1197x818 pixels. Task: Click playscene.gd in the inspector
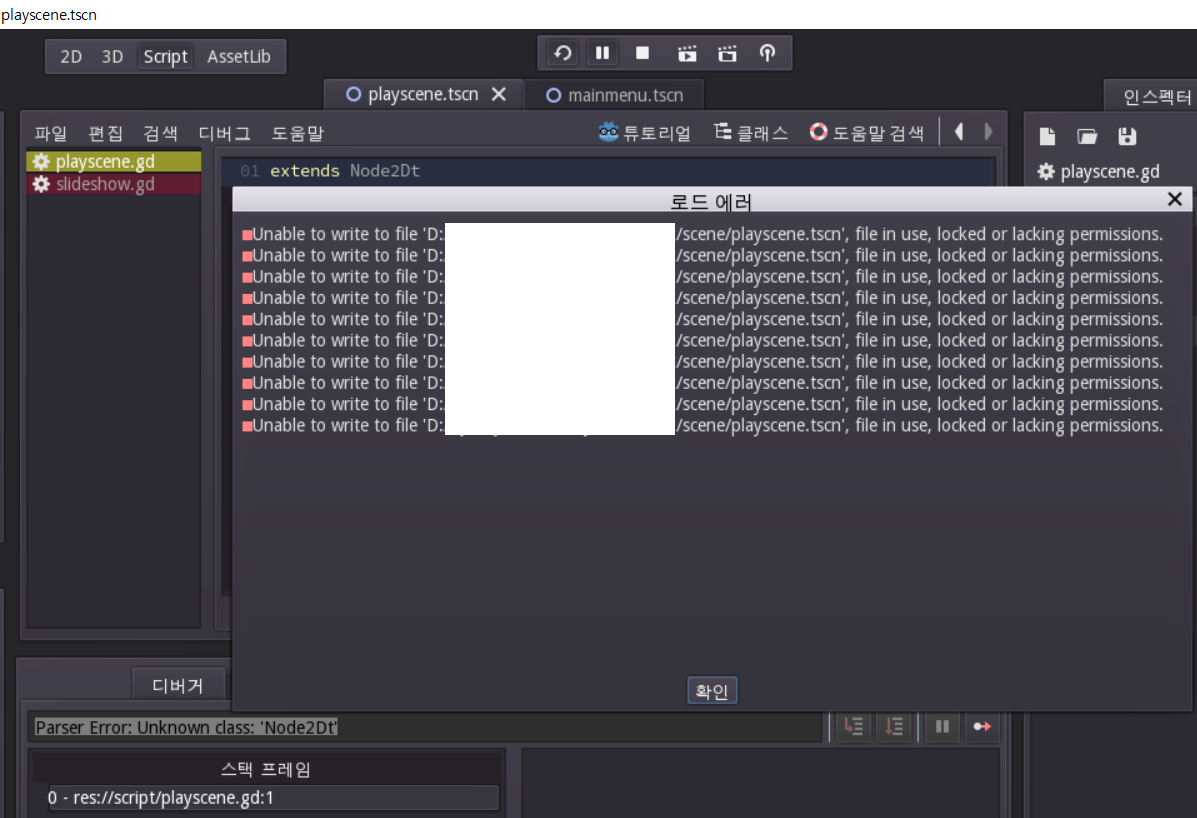(1098, 172)
